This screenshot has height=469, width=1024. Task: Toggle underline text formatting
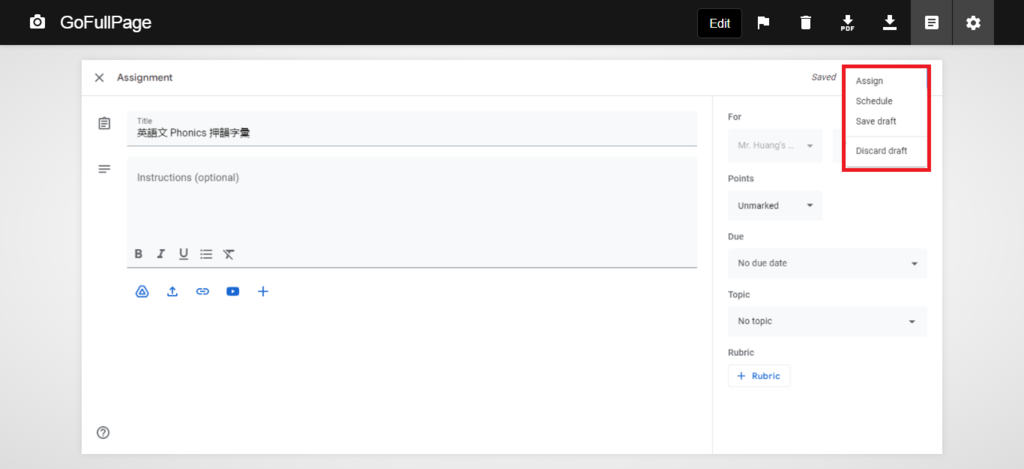[183, 254]
